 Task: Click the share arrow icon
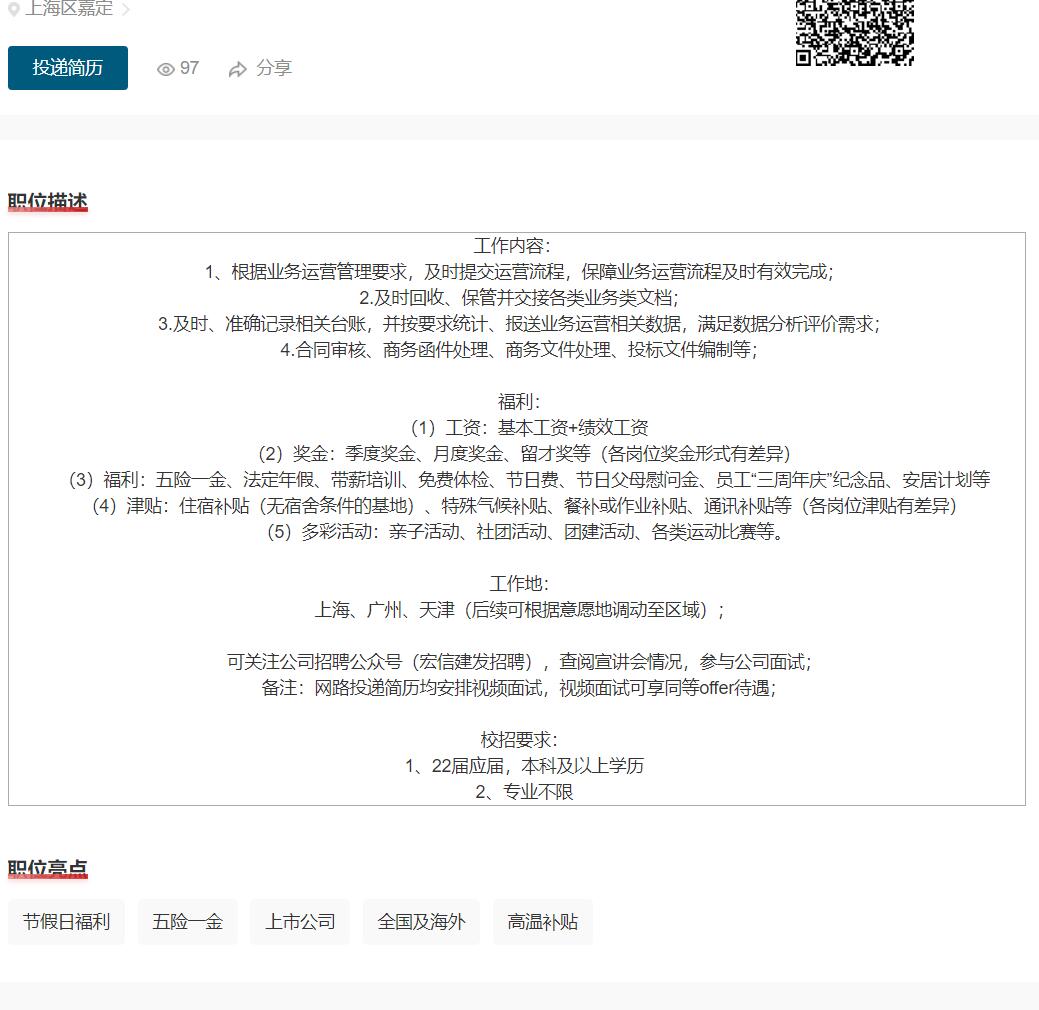[237, 69]
